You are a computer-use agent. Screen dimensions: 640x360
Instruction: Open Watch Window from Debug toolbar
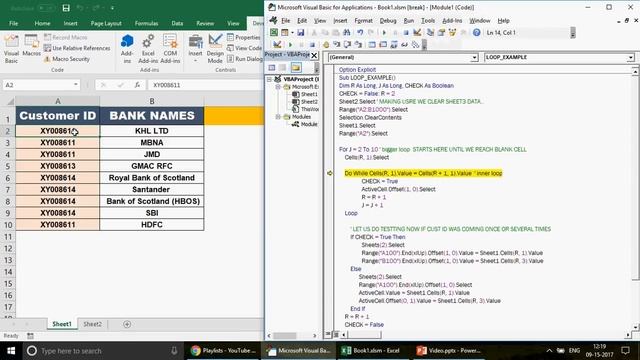point(393,44)
